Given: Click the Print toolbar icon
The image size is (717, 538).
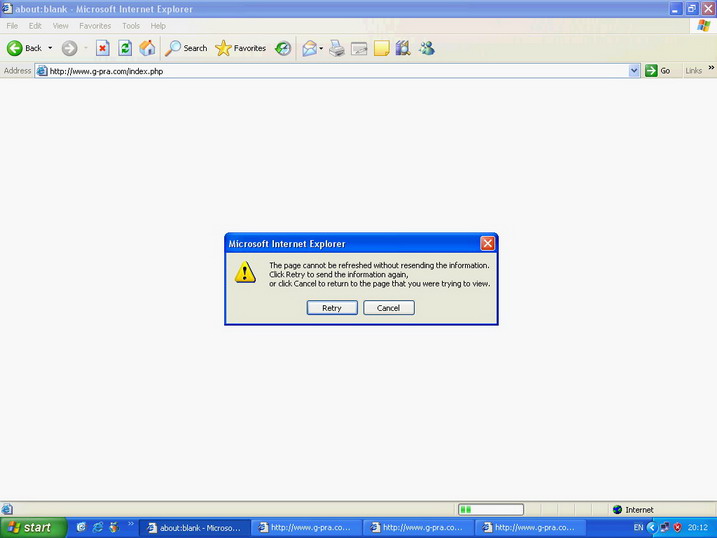Looking at the screenshot, I should [x=337, y=48].
